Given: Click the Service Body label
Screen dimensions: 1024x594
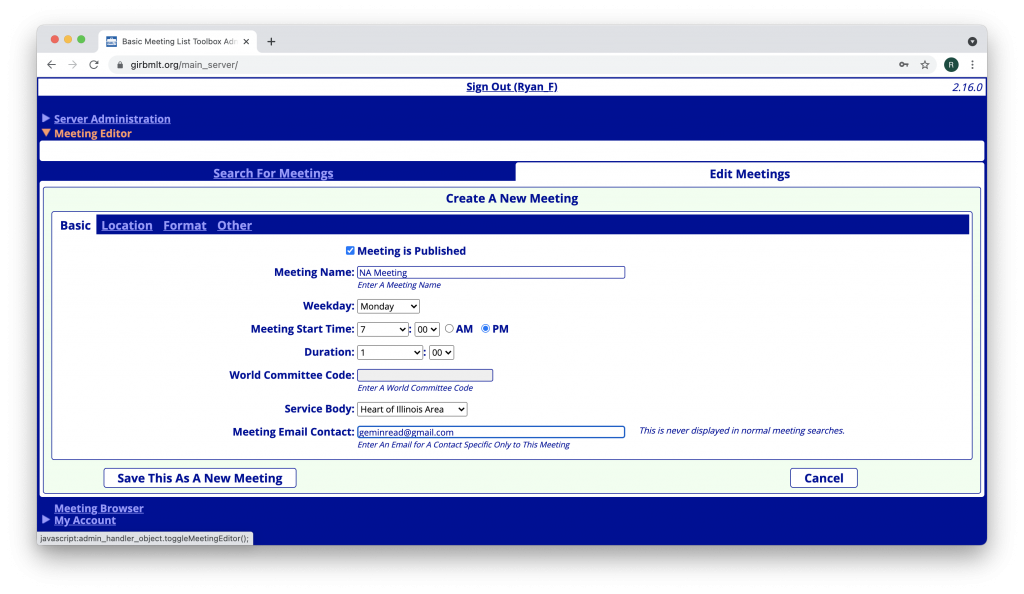Looking at the screenshot, I should (319, 409).
